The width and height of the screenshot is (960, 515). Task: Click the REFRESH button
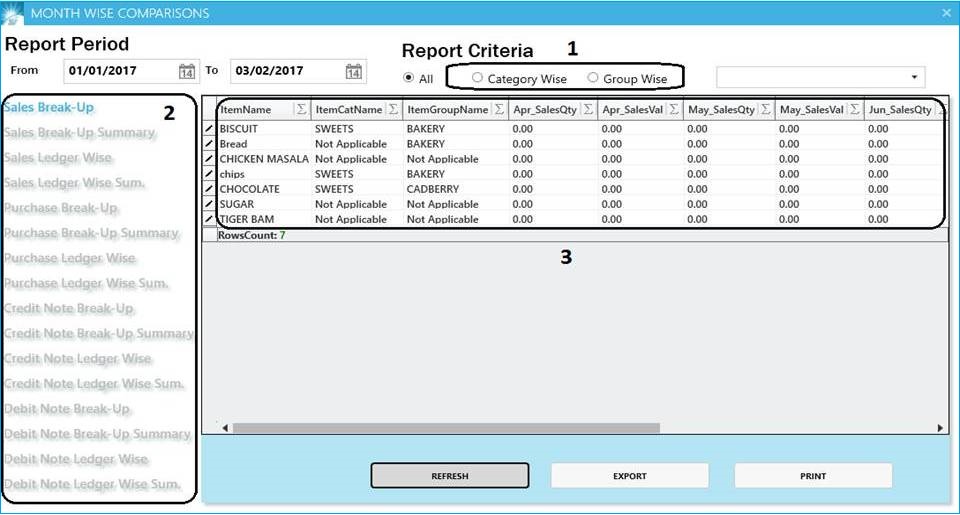pyautogui.click(x=450, y=476)
